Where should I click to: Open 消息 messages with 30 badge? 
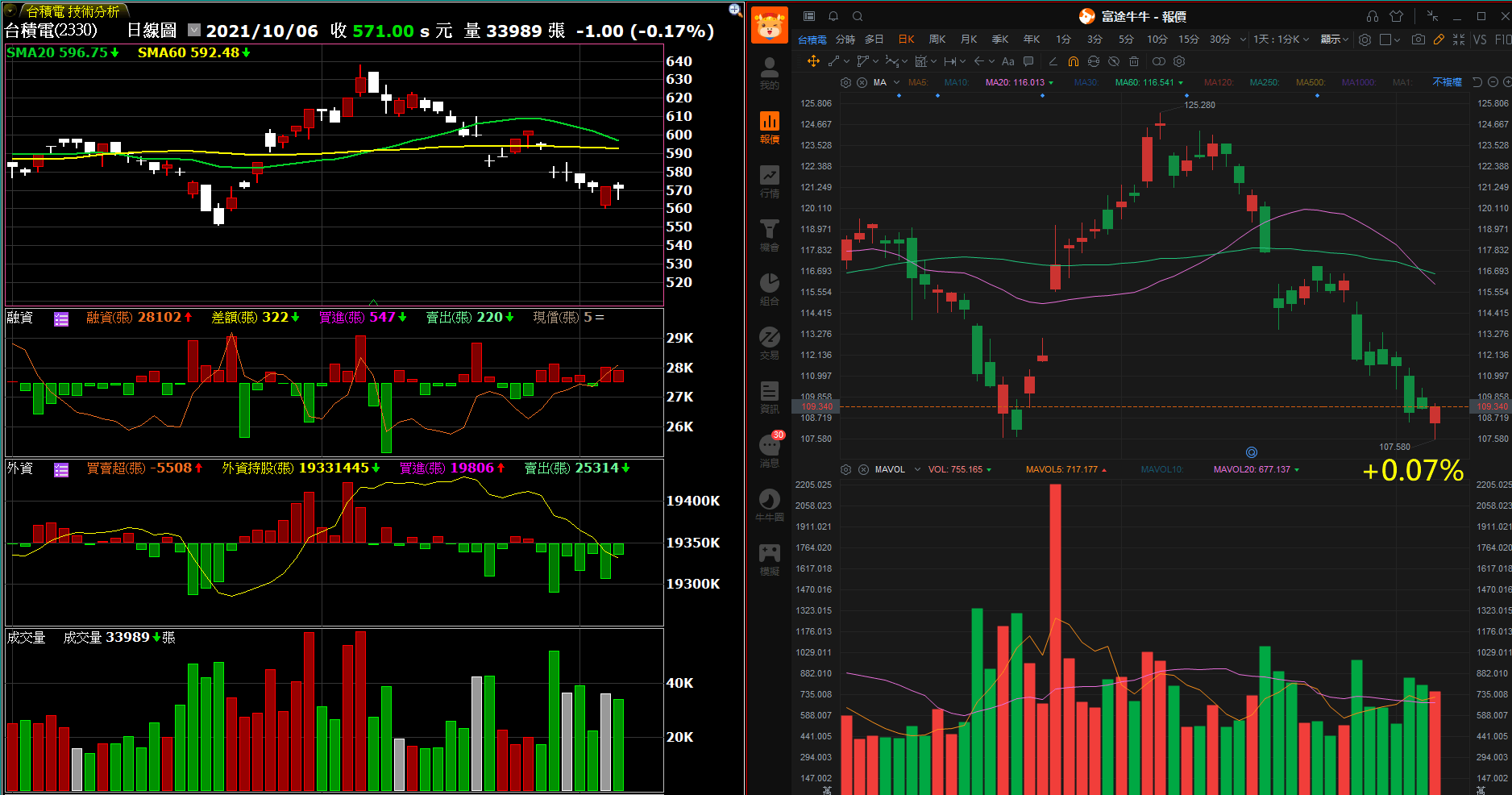pyautogui.click(x=770, y=450)
